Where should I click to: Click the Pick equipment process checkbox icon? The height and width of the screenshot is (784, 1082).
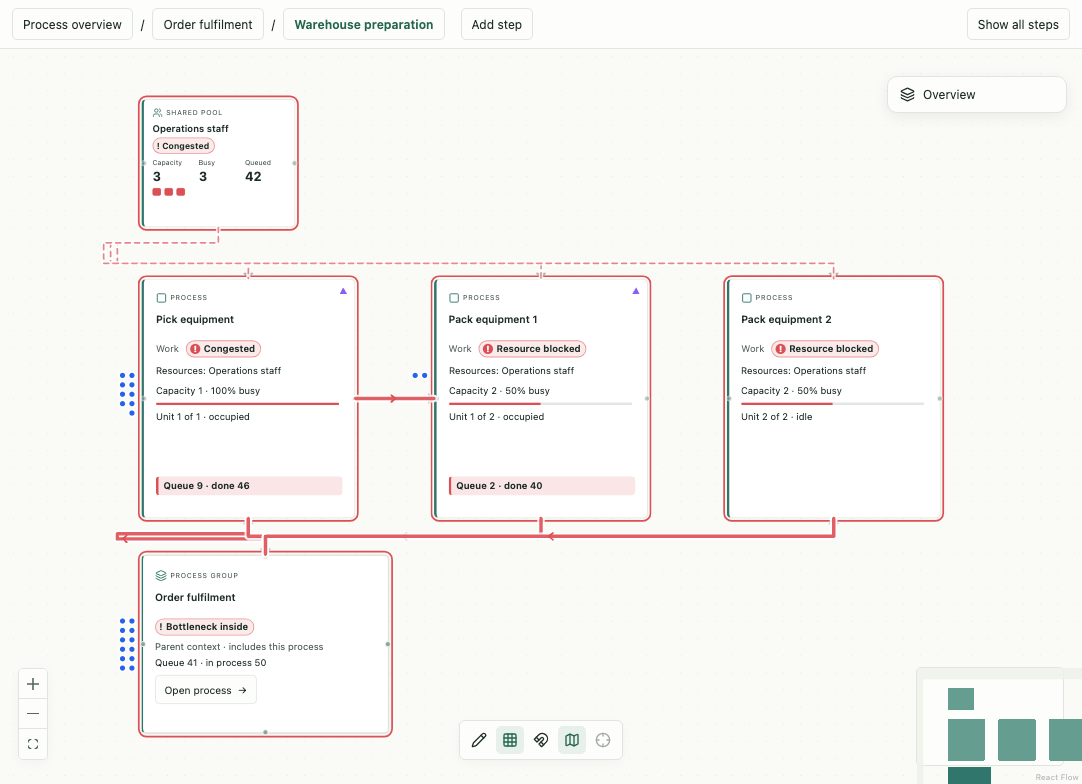coord(161,297)
